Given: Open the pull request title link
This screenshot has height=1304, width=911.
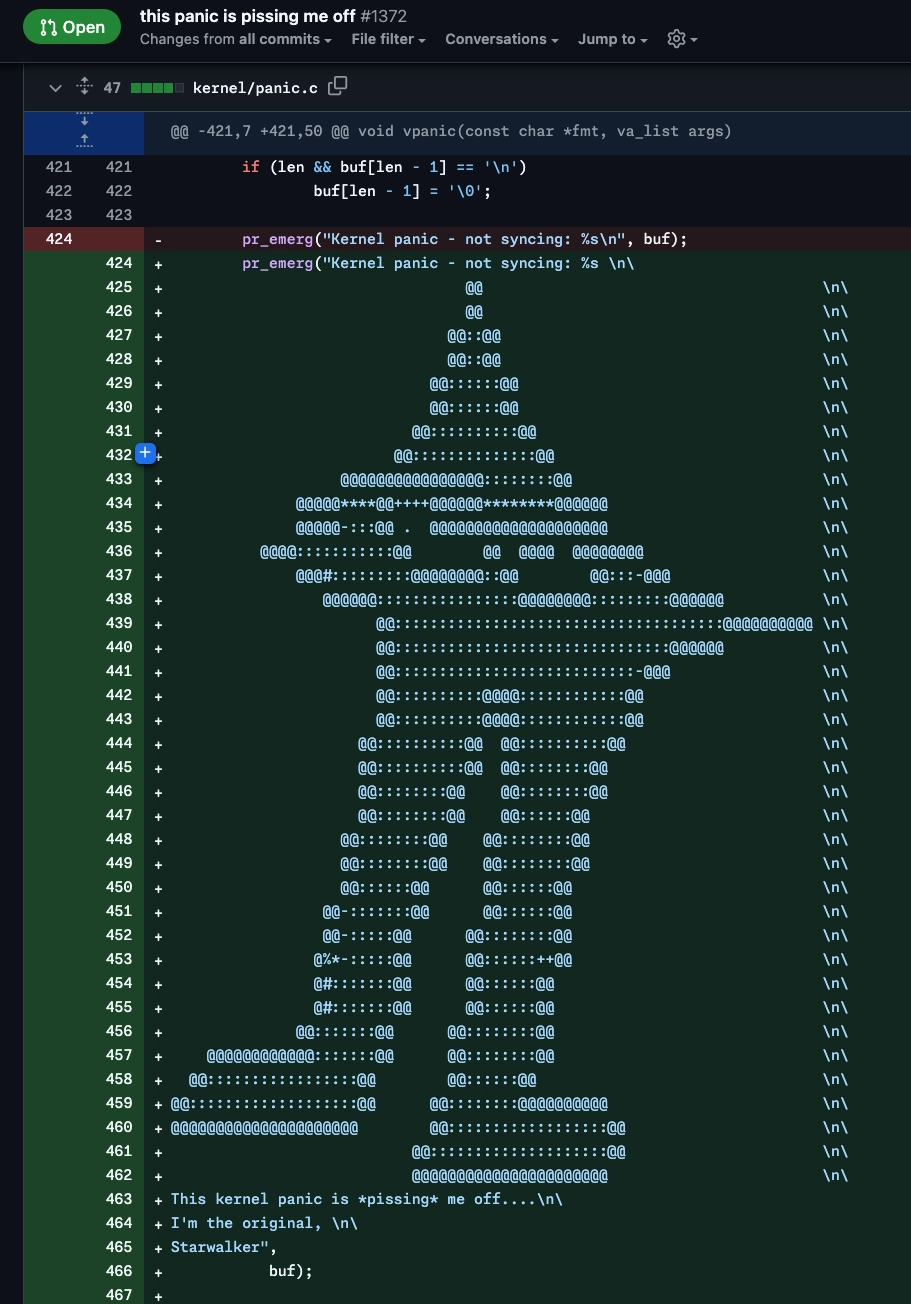Looking at the screenshot, I should click(248, 16).
